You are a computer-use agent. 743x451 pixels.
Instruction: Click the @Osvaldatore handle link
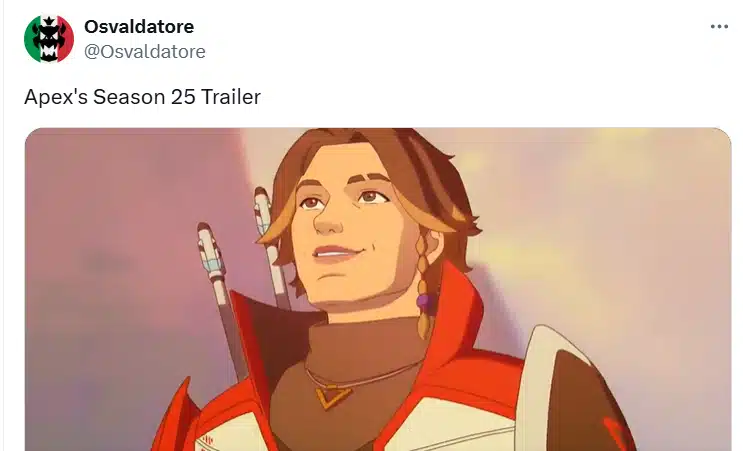(x=145, y=52)
